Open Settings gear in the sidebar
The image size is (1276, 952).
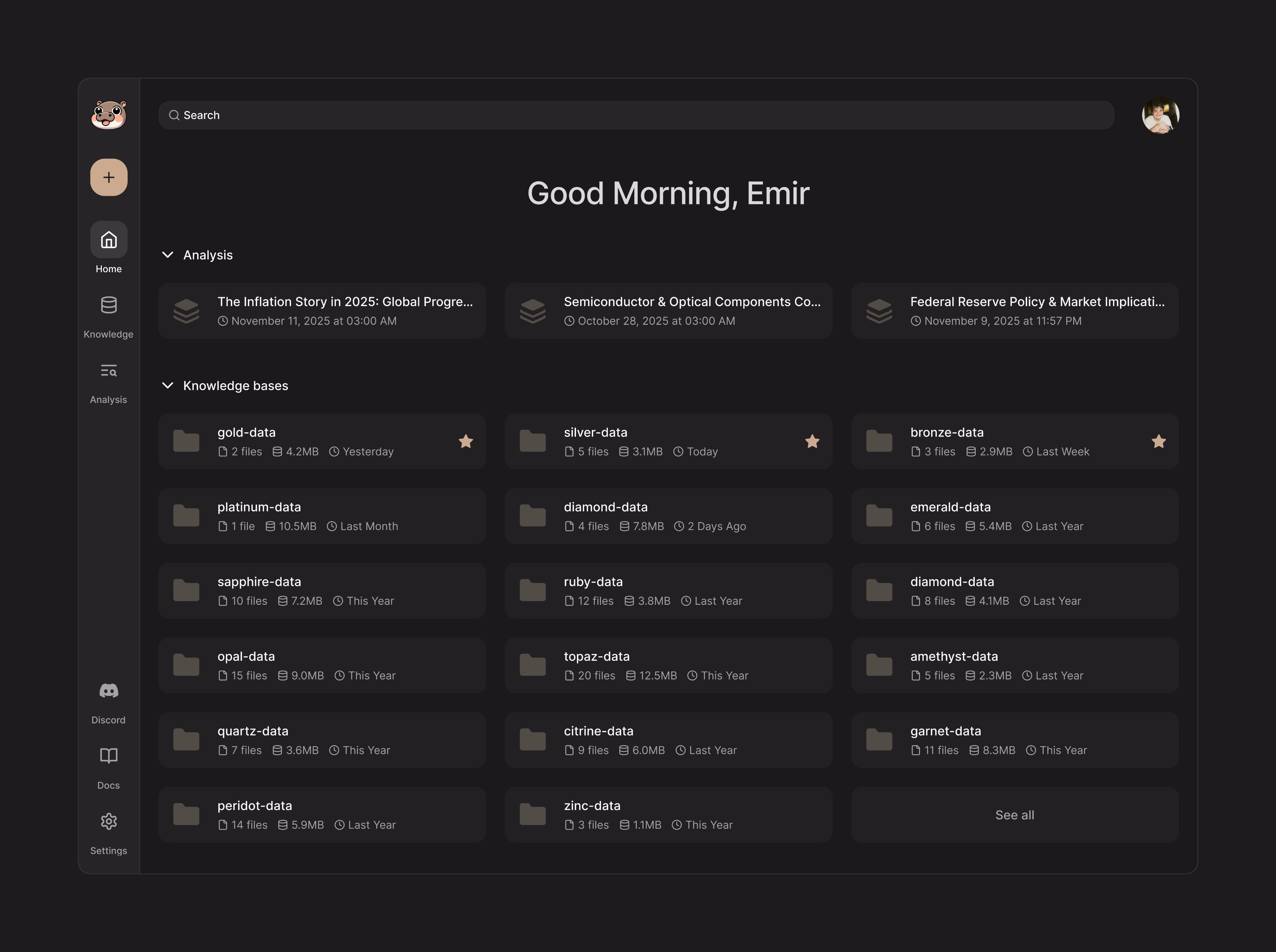[109, 821]
